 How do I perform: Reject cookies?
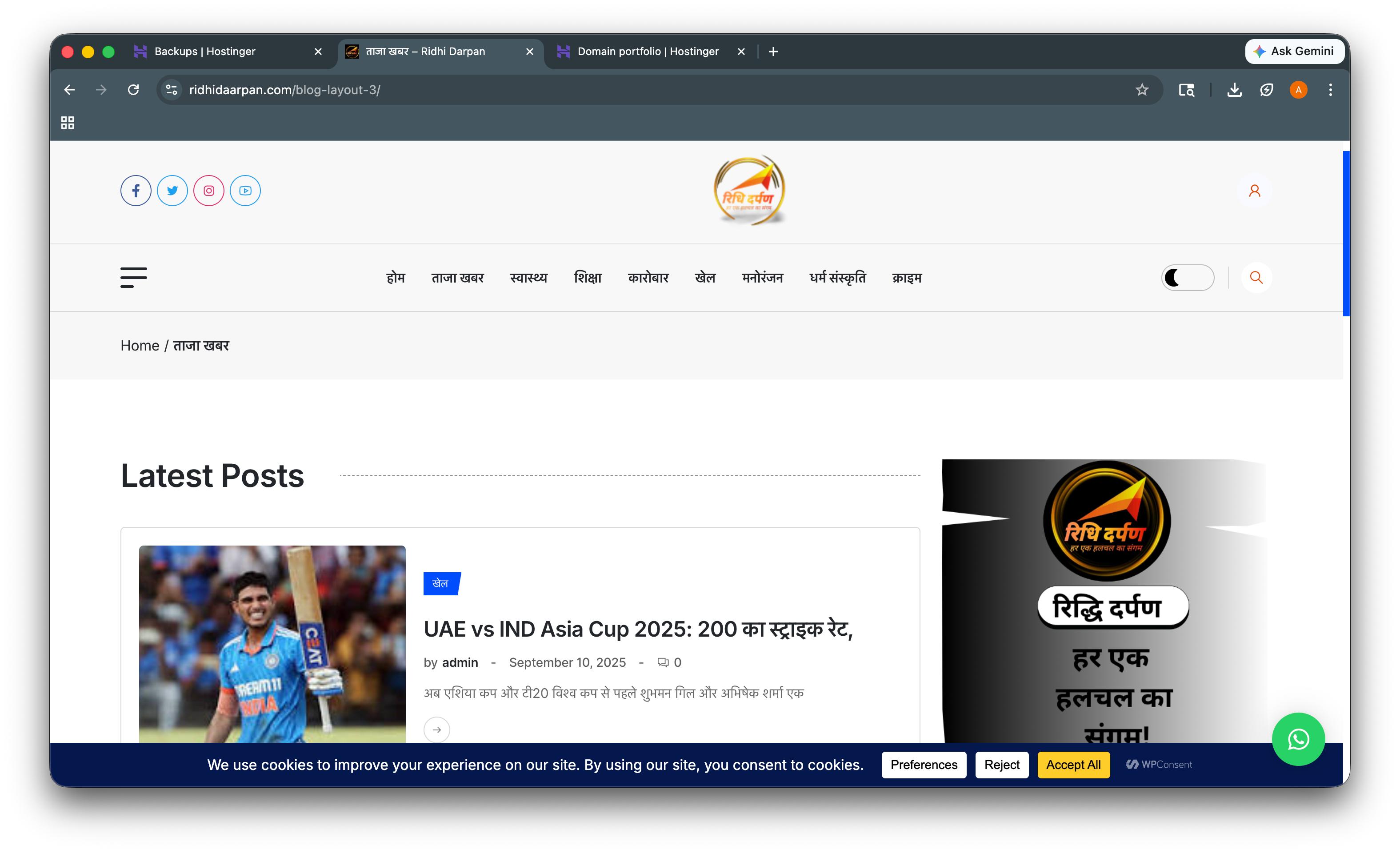coord(1002,765)
